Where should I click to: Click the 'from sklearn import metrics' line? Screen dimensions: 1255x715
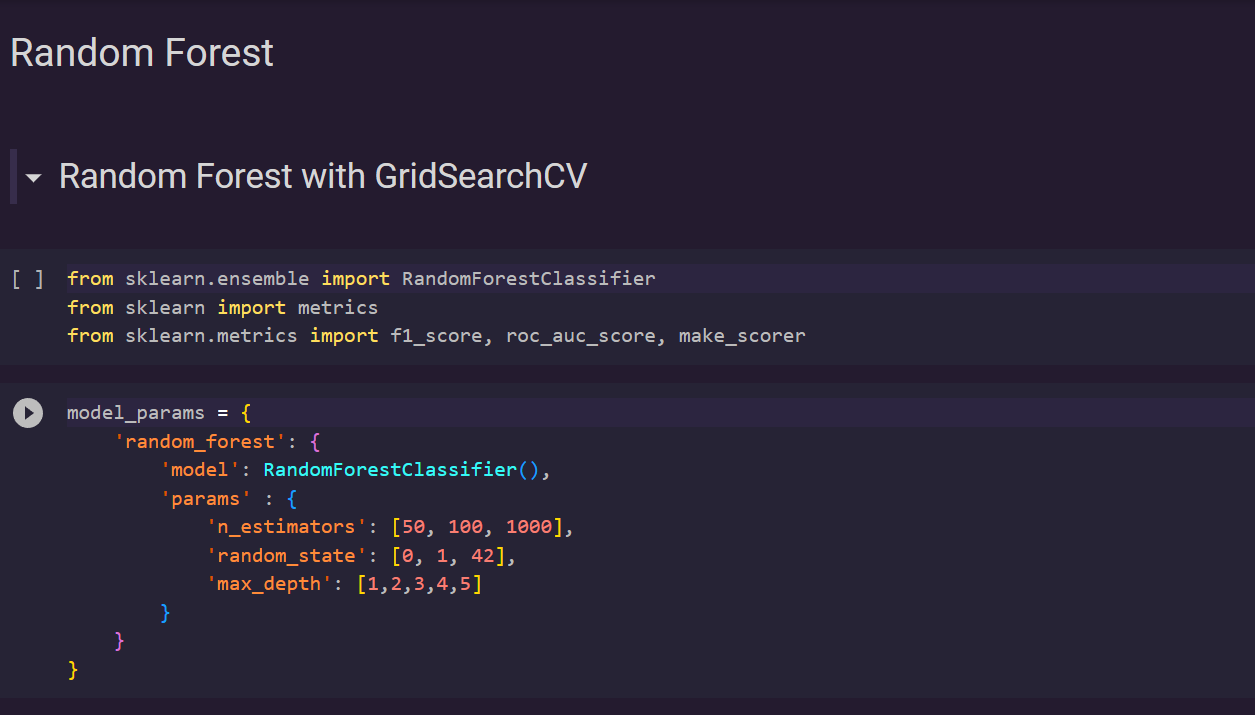[x=222, y=307]
